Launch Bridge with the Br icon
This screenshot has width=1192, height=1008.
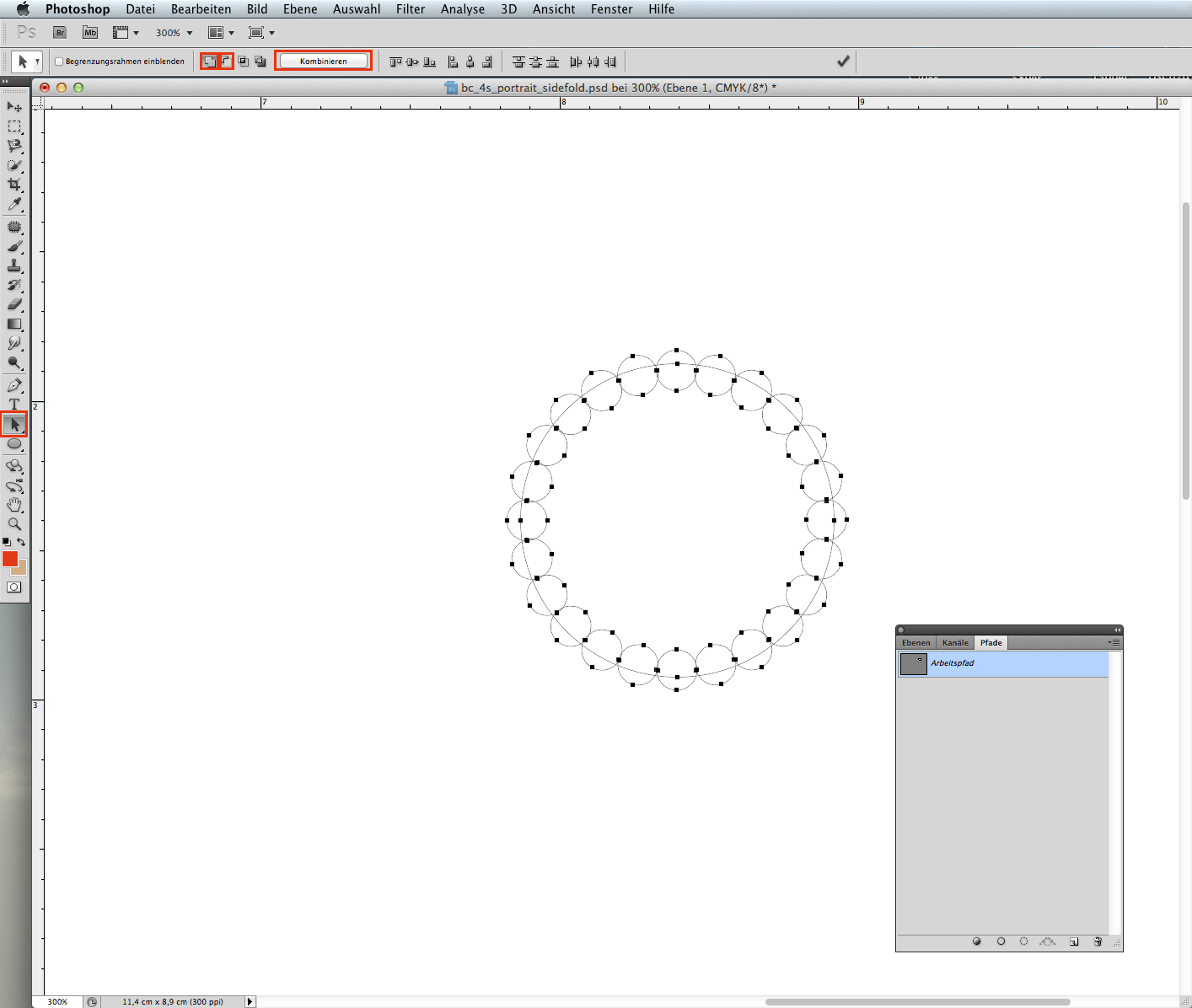[60, 33]
